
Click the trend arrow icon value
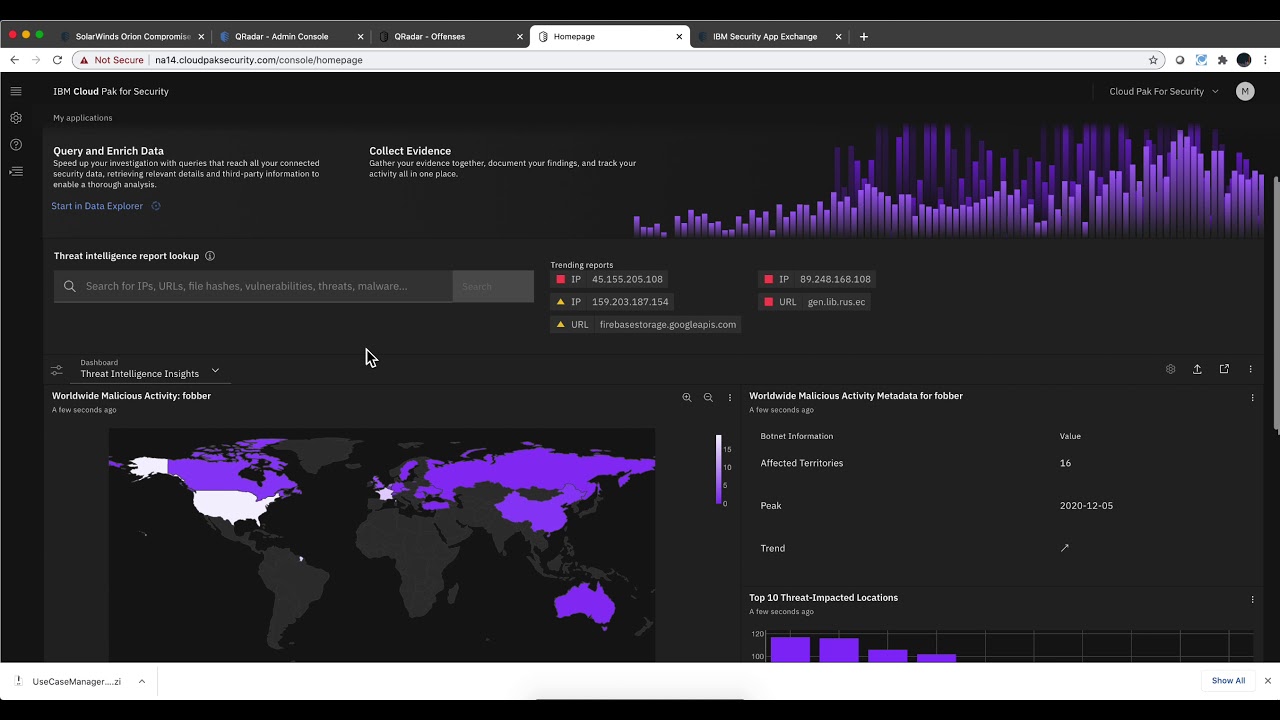(x=1065, y=548)
